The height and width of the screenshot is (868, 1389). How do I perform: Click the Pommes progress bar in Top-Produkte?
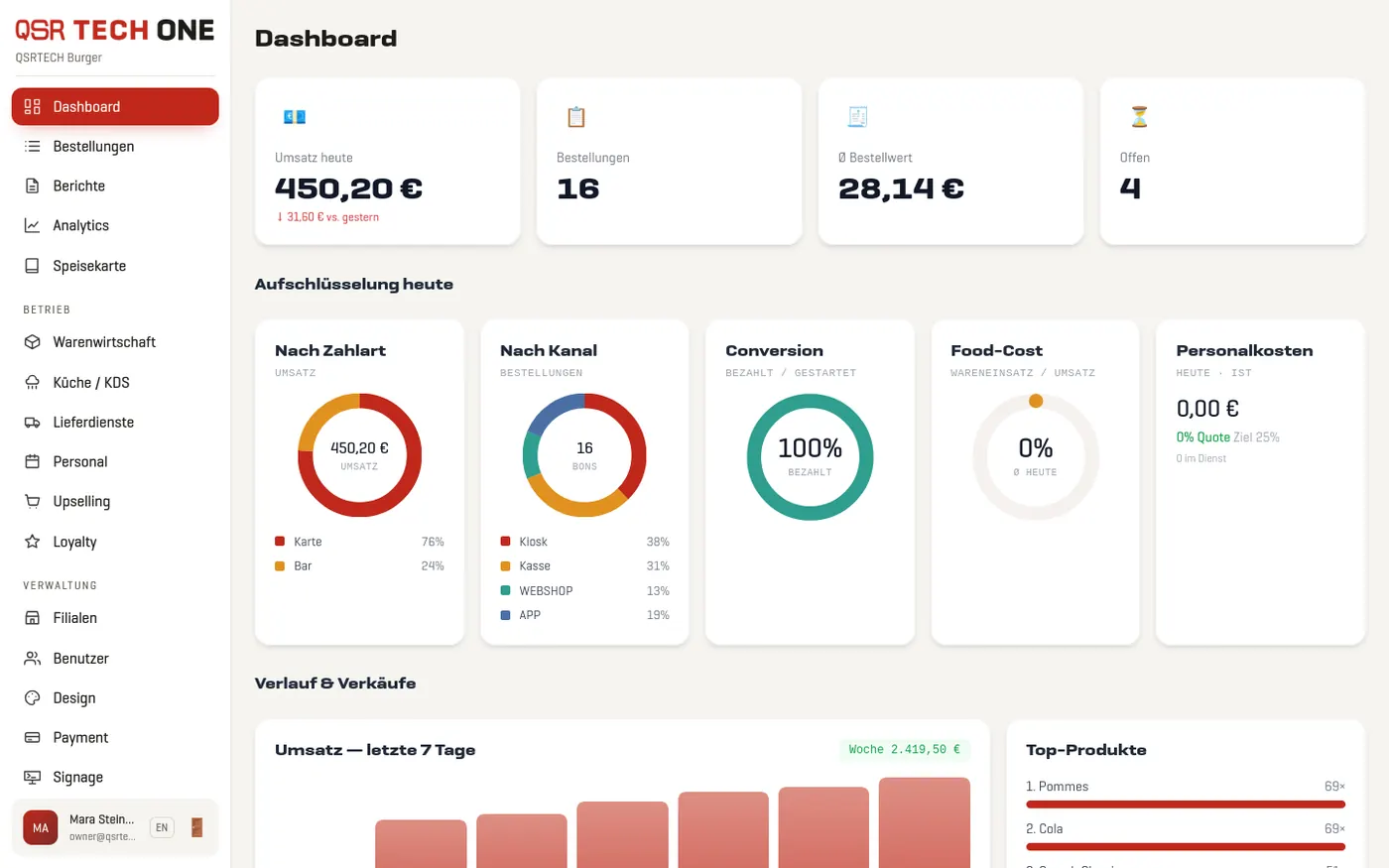pyautogui.click(x=1186, y=805)
